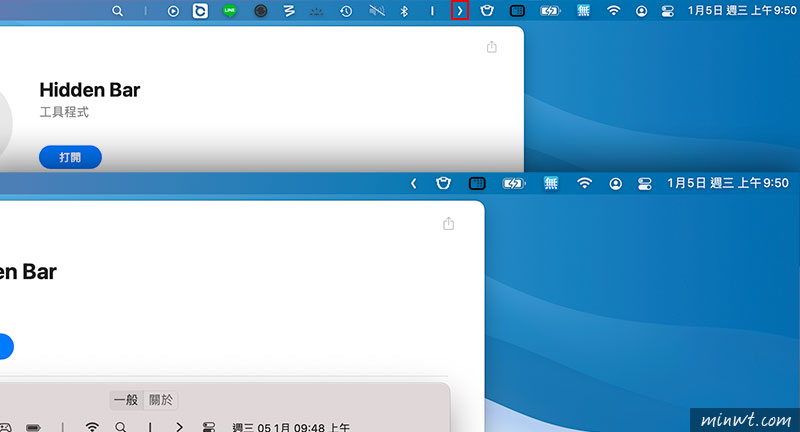This screenshot has height=432, width=800.
Task: Click the dotted arc menu bar icon
Action: pos(317,11)
